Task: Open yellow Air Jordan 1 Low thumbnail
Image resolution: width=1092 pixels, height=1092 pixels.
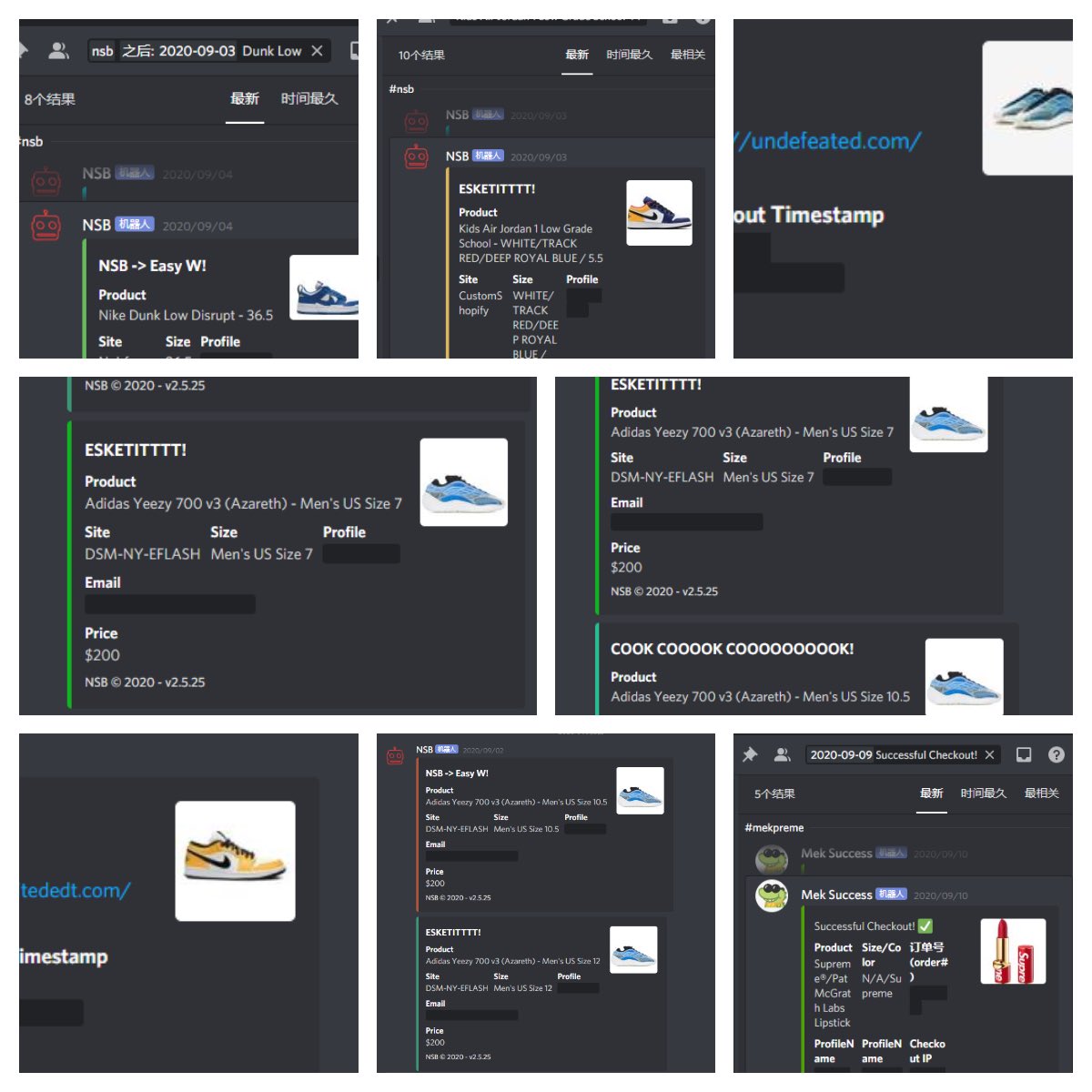Action: tap(235, 861)
